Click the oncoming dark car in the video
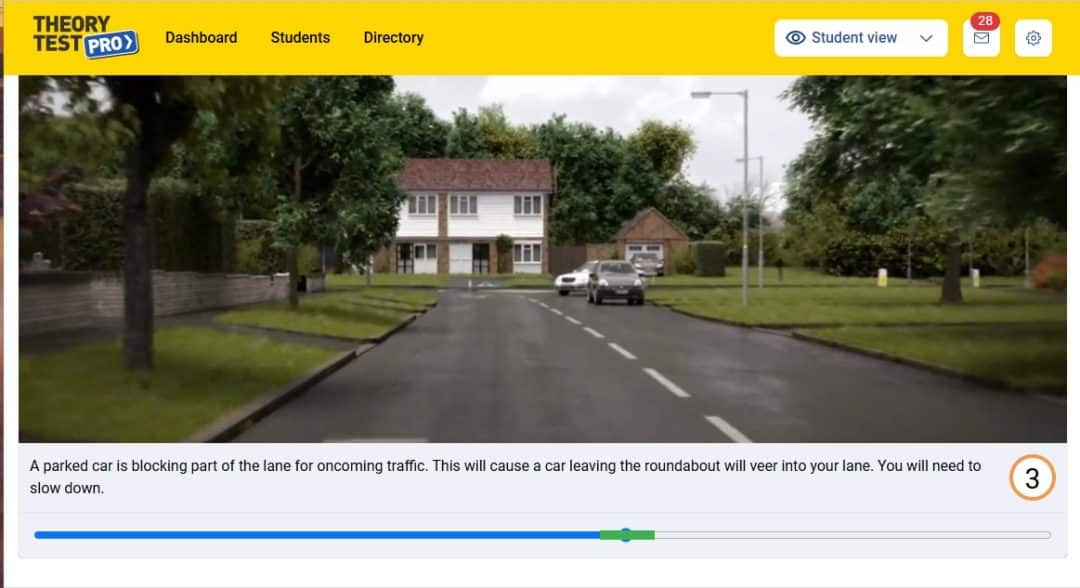This screenshot has width=1080, height=588. pyautogui.click(x=615, y=282)
